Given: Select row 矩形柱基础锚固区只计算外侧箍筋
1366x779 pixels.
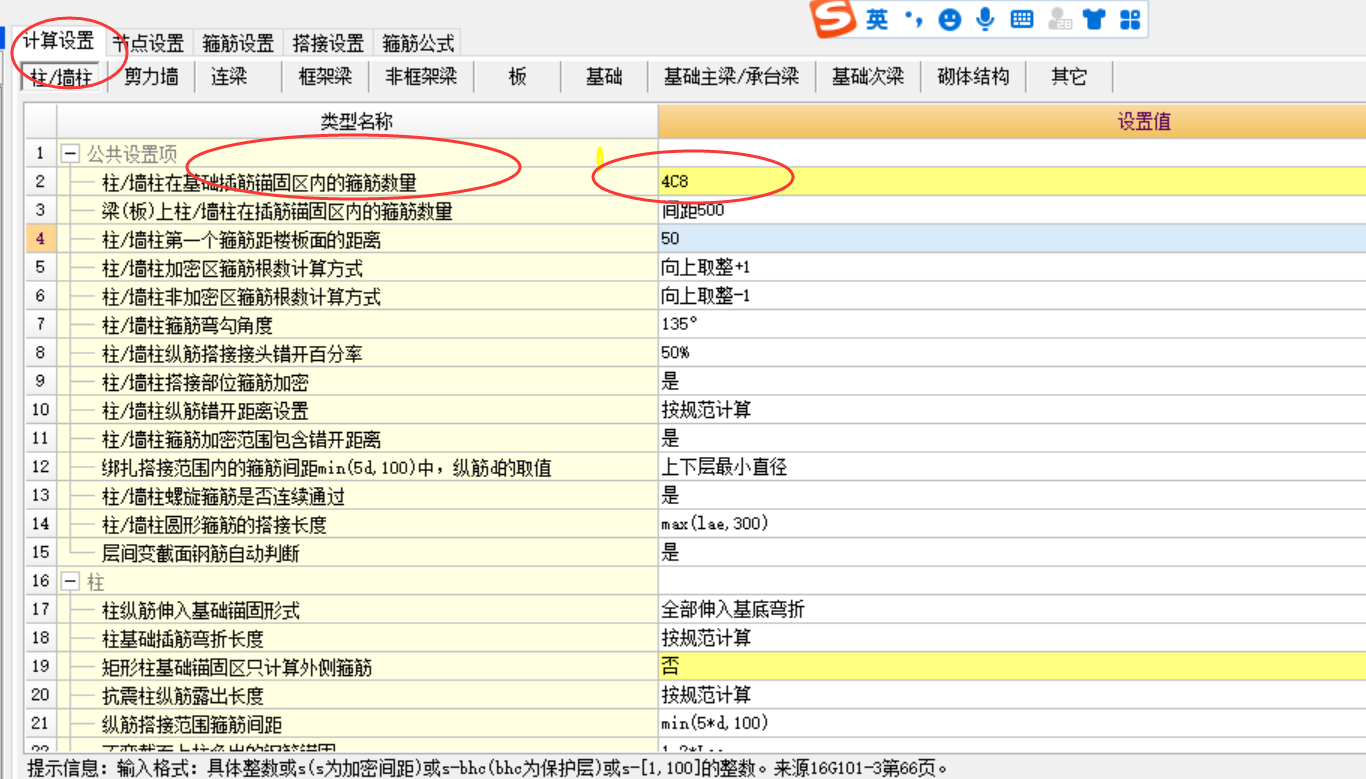Looking at the screenshot, I should tap(236, 667).
